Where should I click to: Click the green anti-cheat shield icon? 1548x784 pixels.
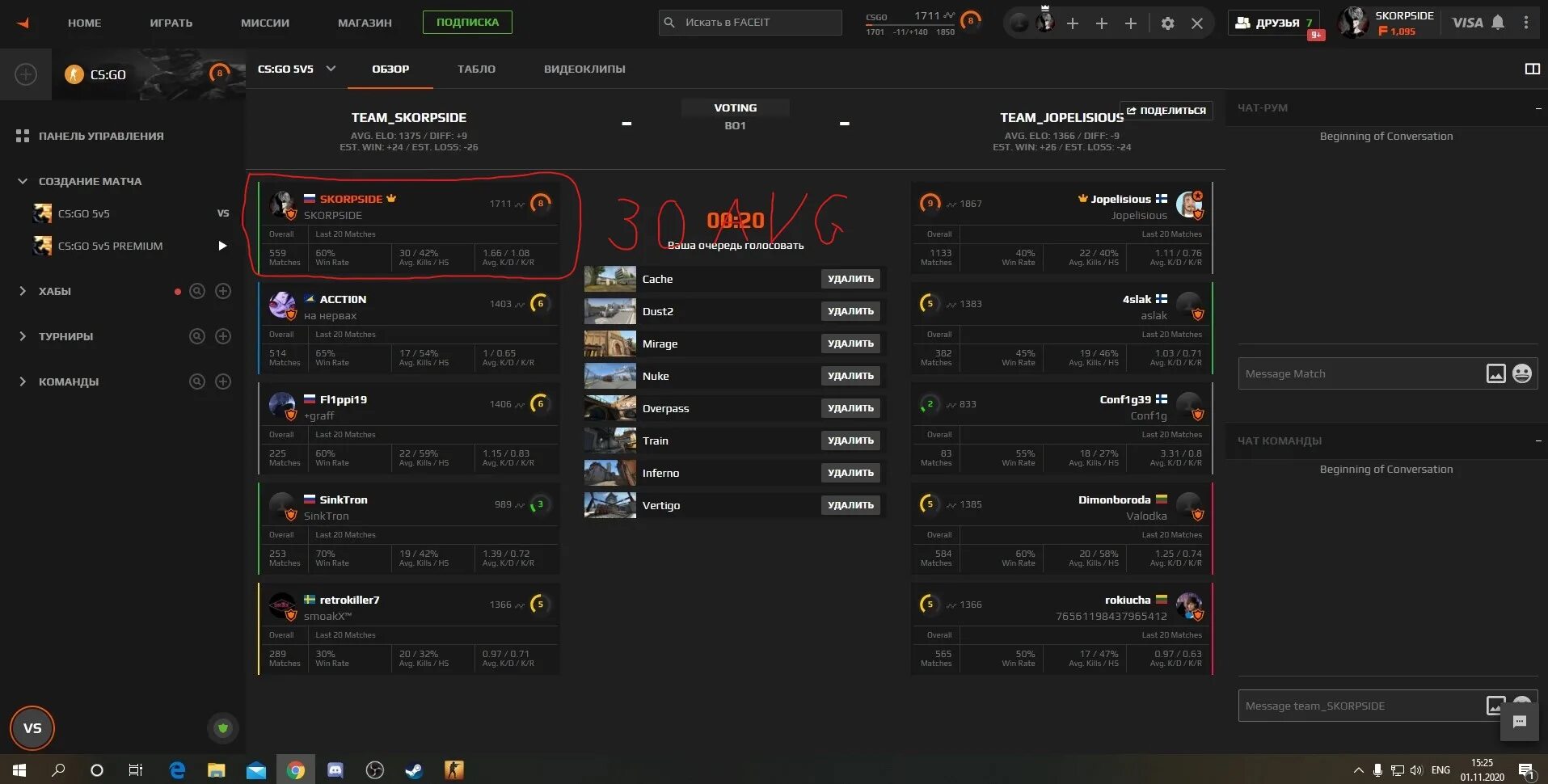pyautogui.click(x=223, y=728)
